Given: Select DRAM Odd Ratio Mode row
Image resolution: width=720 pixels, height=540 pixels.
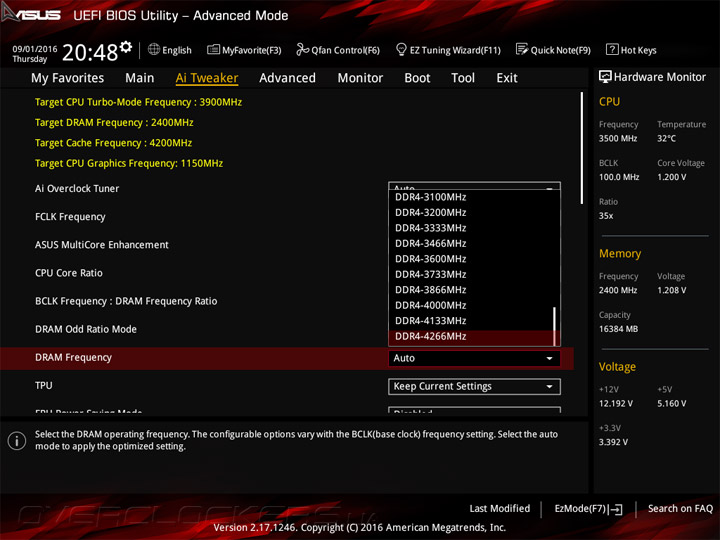Looking at the screenshot, I should [x=86, y=329].
